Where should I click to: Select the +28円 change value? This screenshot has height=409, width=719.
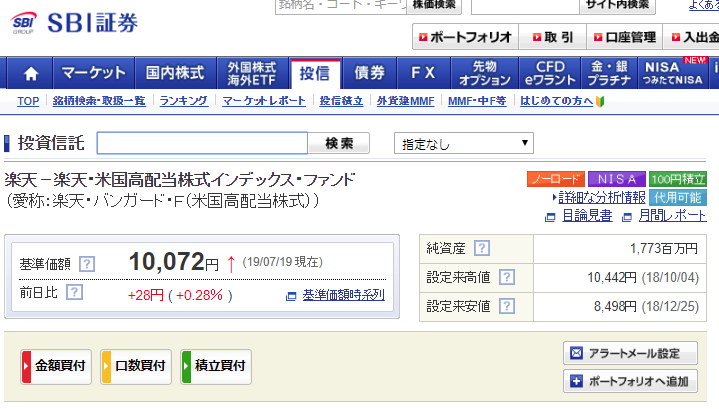146,295
